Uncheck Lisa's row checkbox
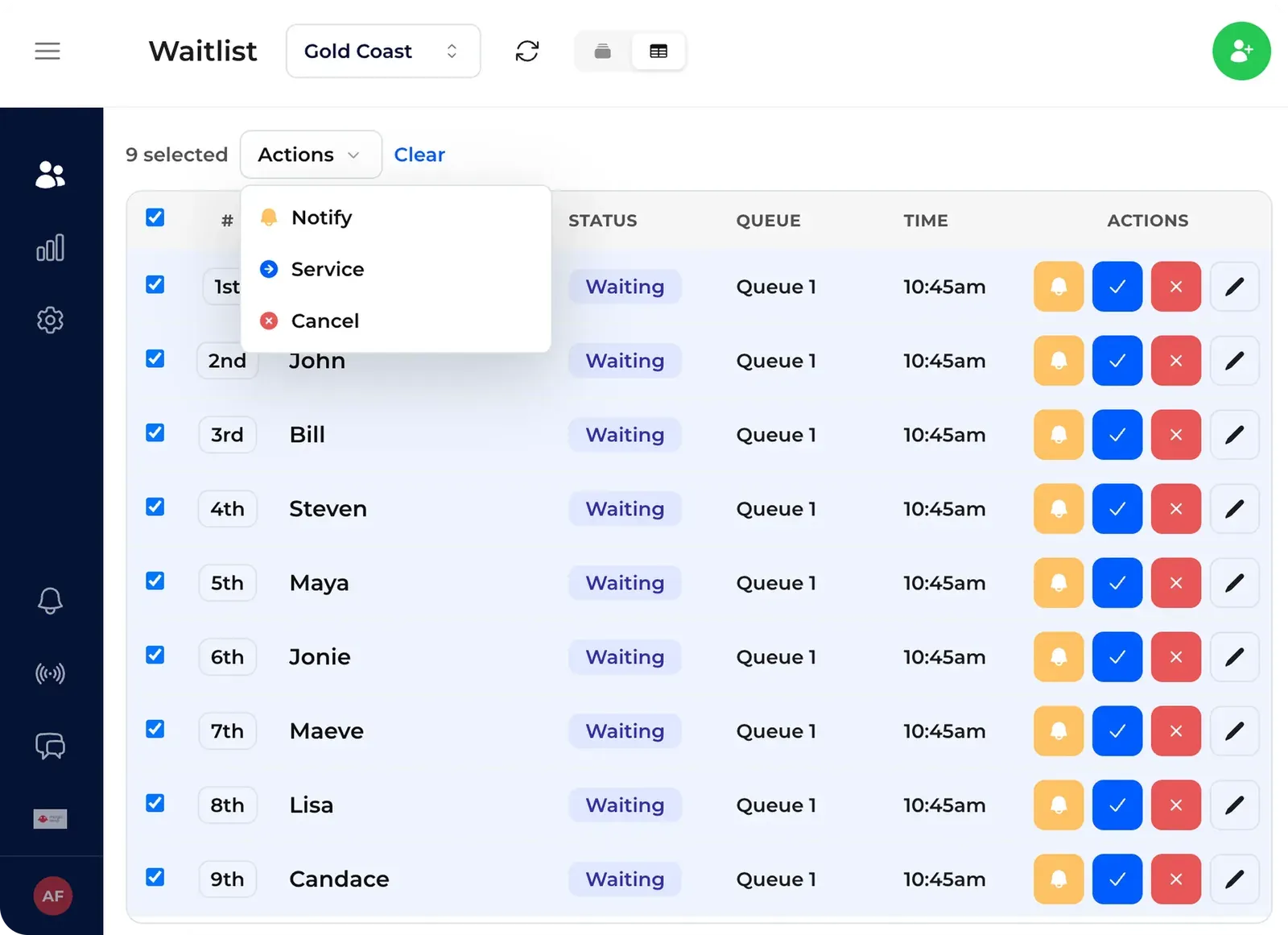This screenshot has height=935, width=1288. point(155,803)
